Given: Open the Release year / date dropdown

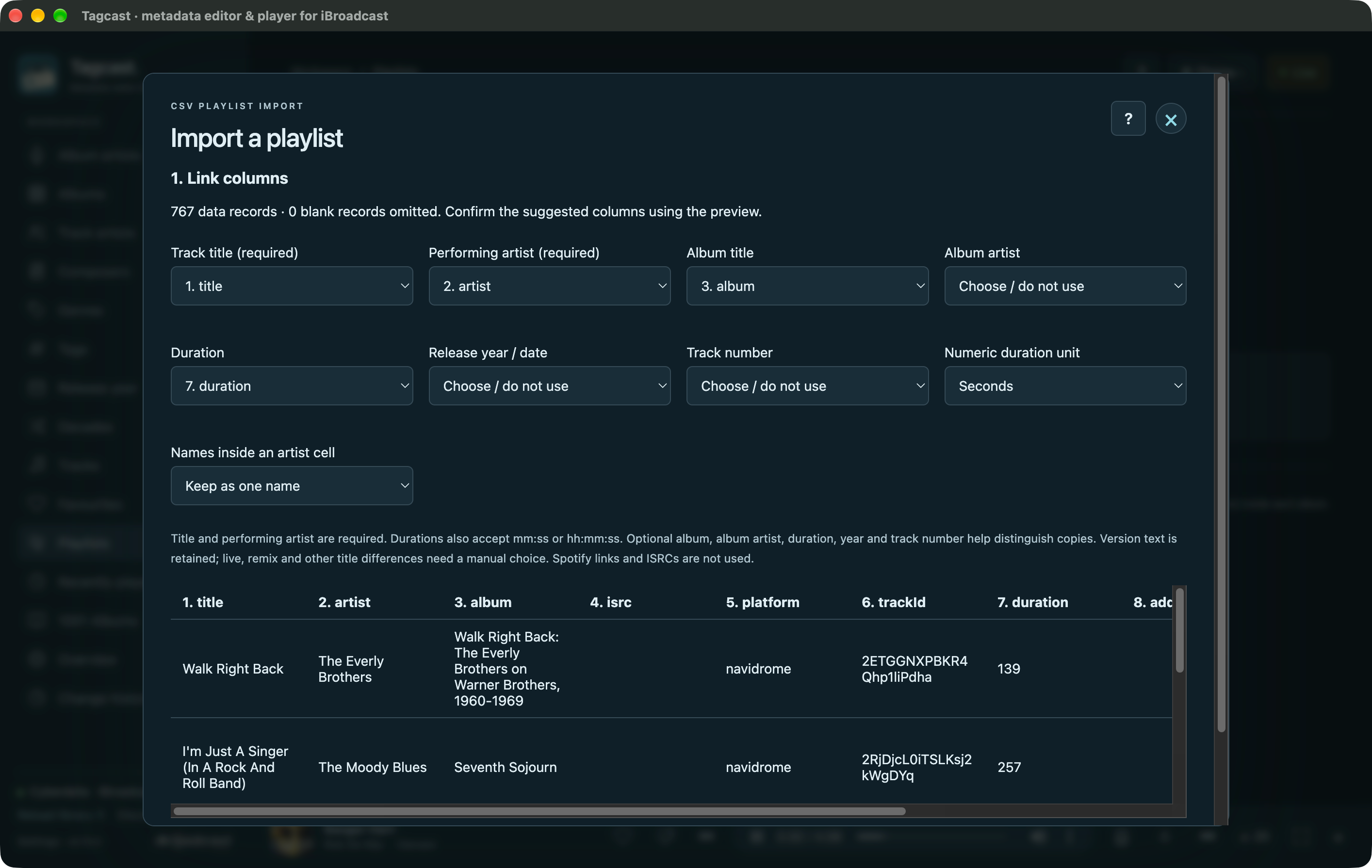Looking at the screenshot, I should pyautogui.click(x=549, y=386).
